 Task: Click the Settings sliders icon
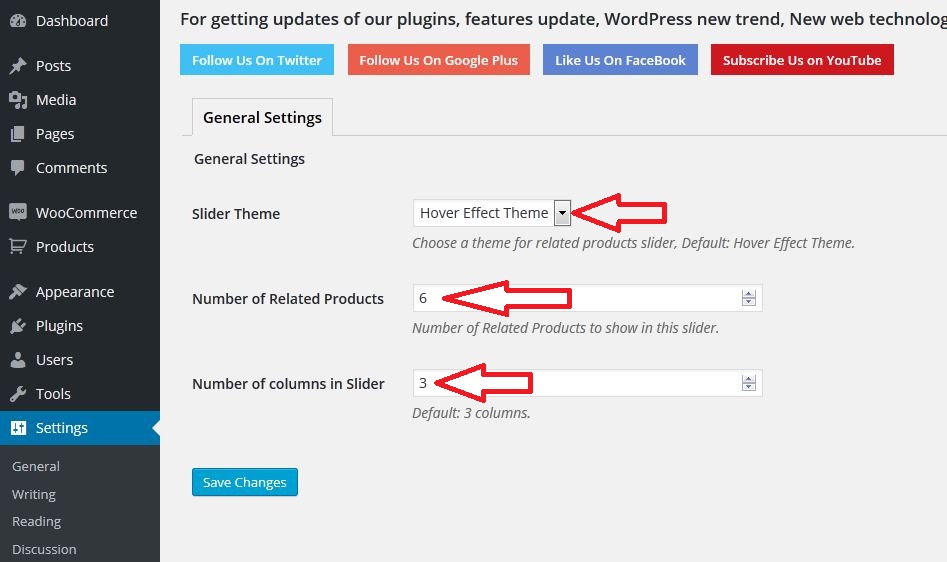(x=18, y=427)
